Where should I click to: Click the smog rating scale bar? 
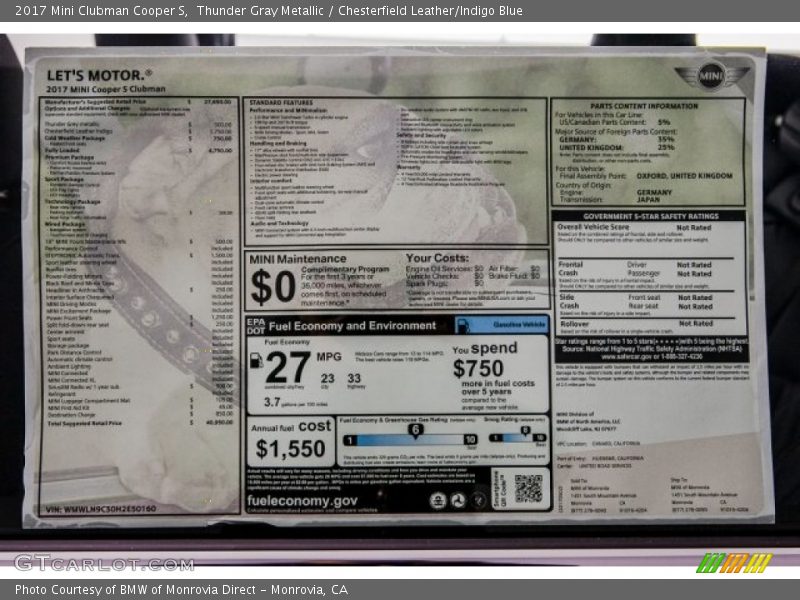(517, 438)
